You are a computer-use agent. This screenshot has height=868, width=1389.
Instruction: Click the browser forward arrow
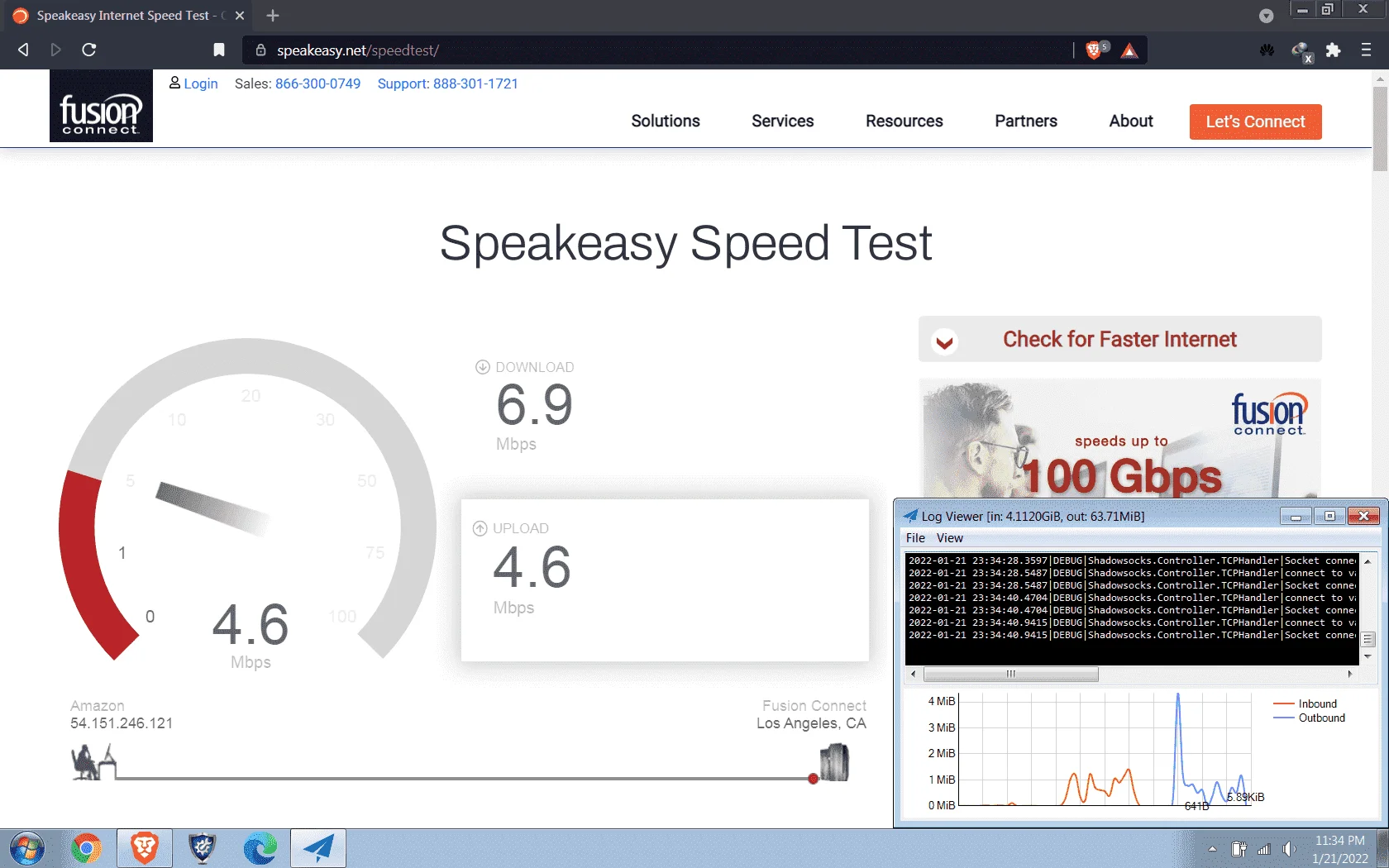pyautogui.click(x=56, y=50)
